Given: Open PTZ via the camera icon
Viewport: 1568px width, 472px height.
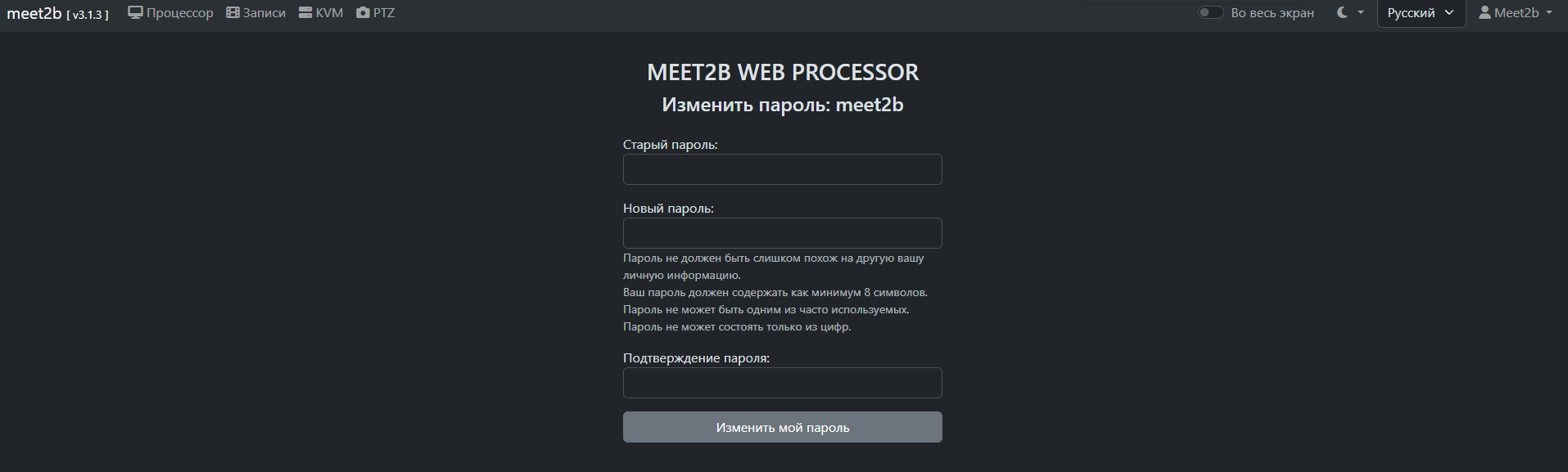Looking at the screenshot, I should [x=361, y=12].
